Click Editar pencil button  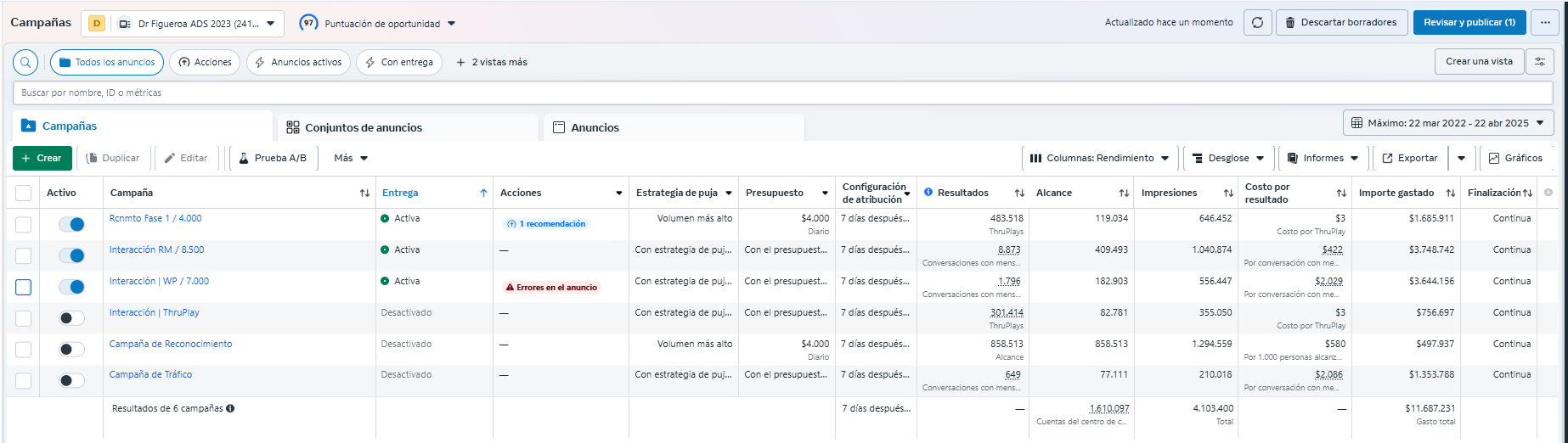click(x=185, y=158)
